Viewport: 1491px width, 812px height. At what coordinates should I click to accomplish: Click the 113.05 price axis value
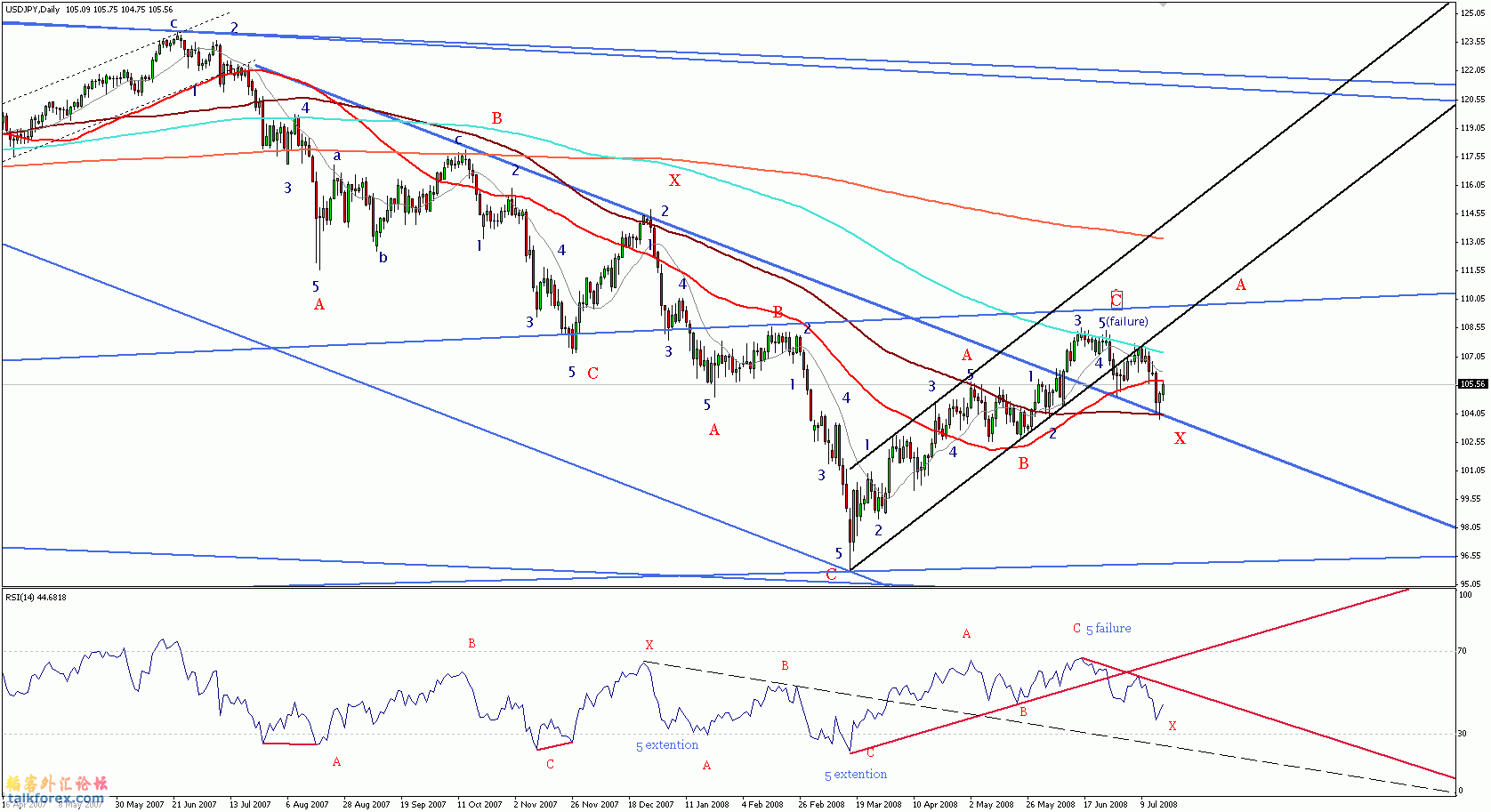click(1473, 242)
